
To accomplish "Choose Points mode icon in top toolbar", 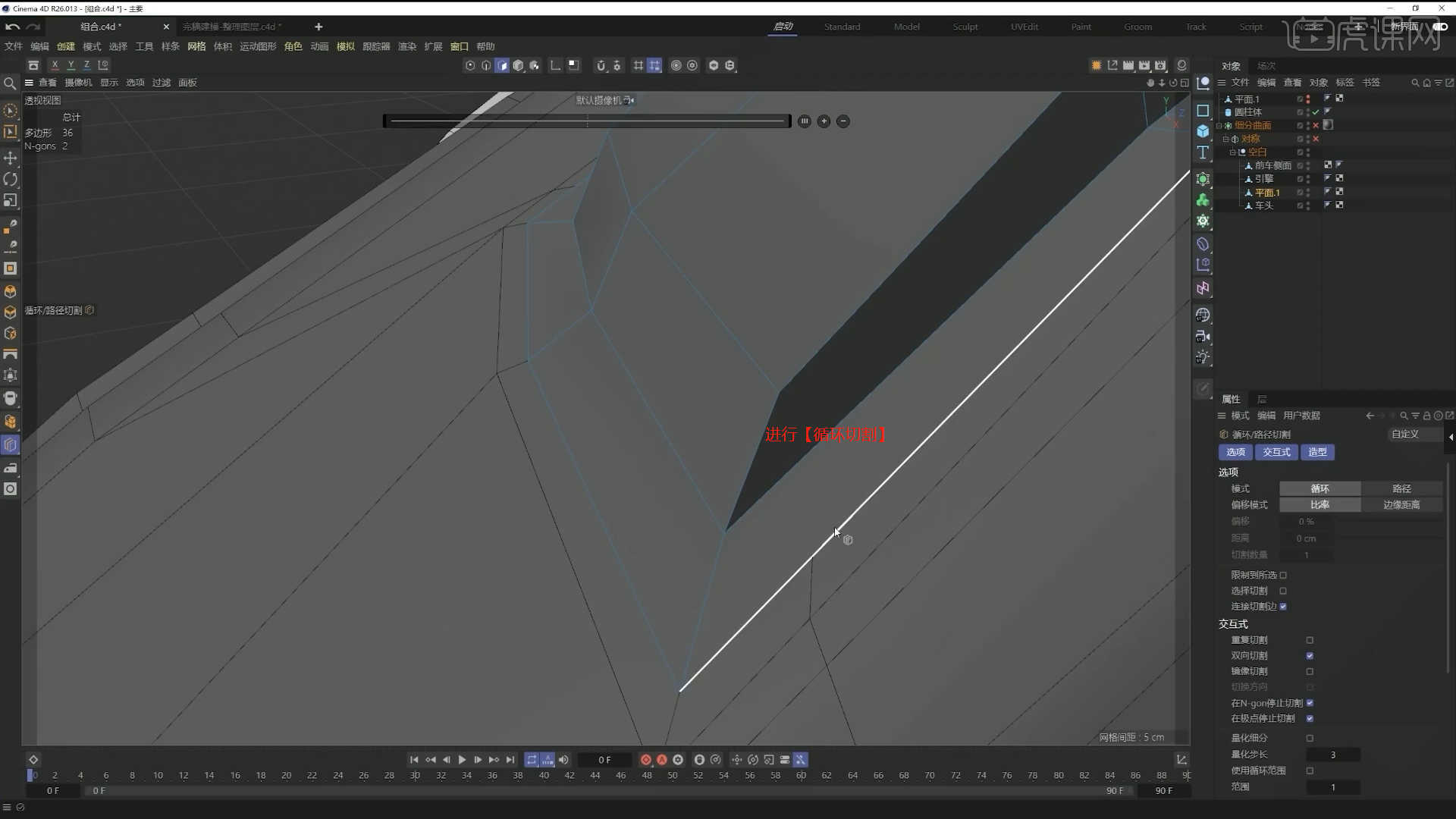I will (470, 66).
